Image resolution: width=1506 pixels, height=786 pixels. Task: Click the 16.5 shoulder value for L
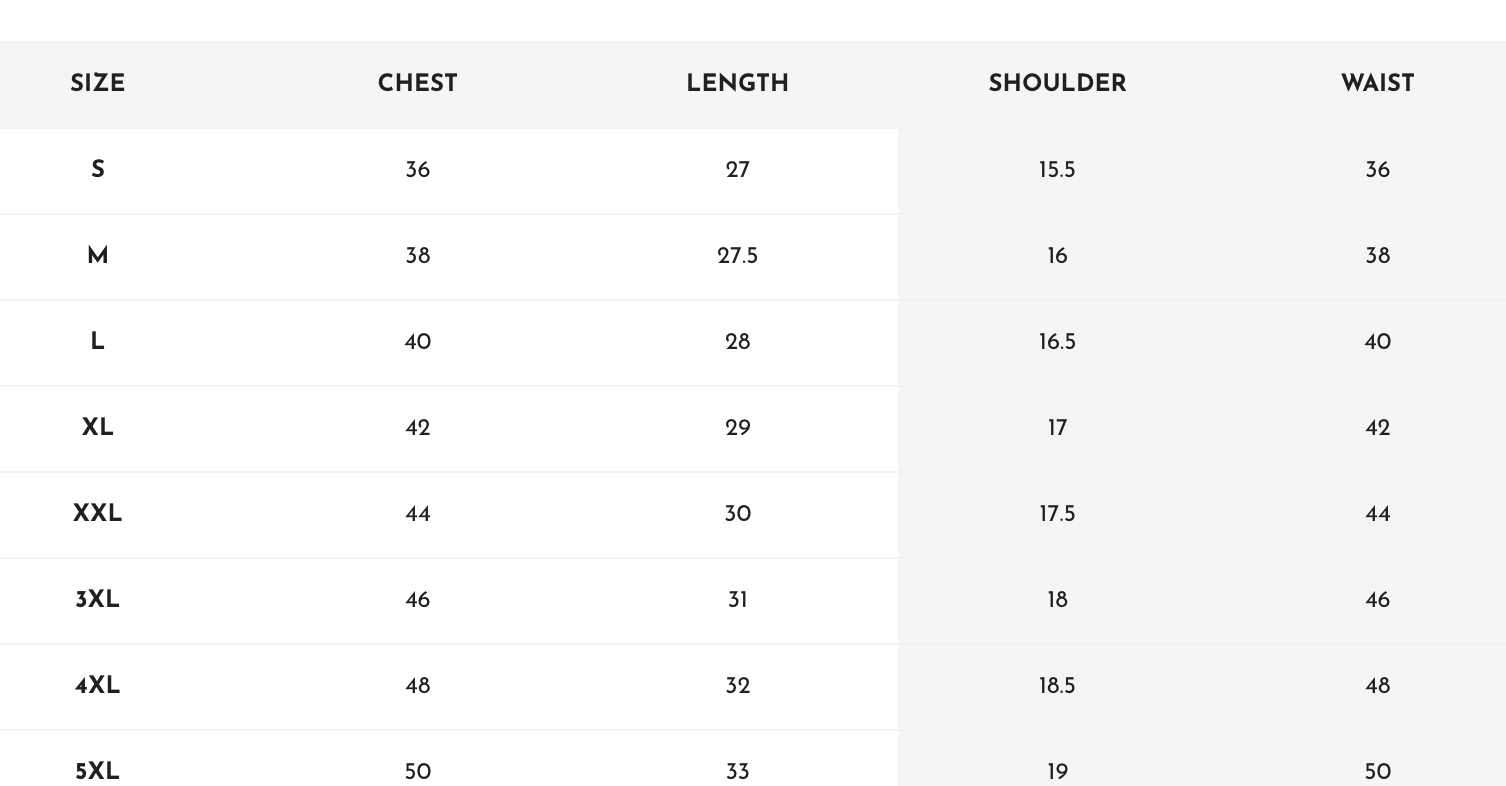[1057, 341]
